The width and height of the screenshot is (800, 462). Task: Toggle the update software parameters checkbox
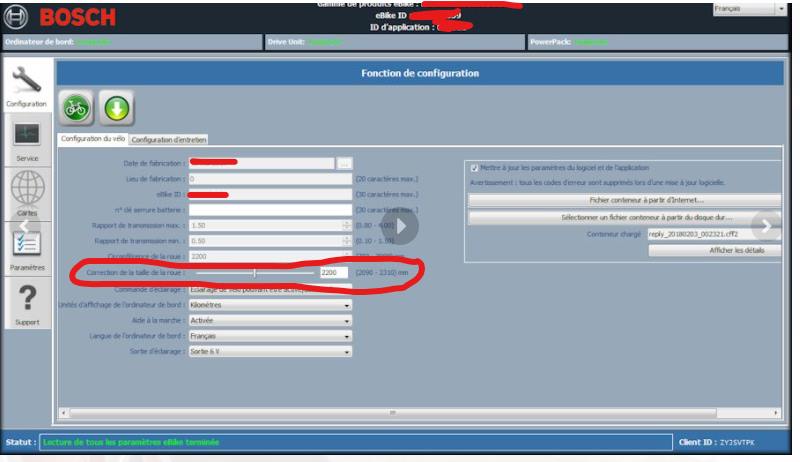[474, 168]
